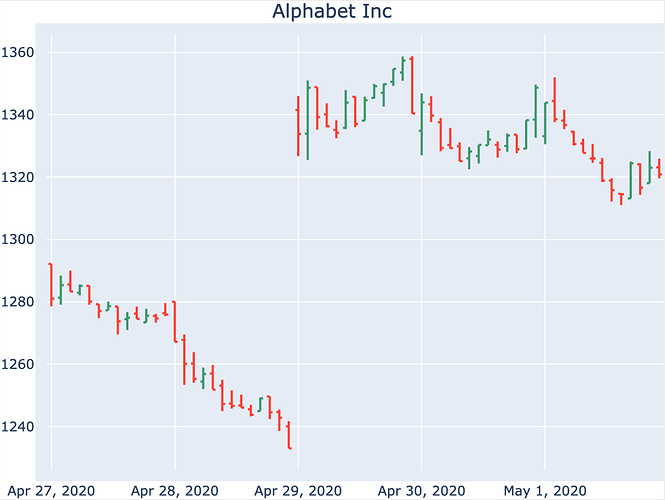
Task: Select the tall red bar on the Apr 28 gridline
Action: click(x=174, y=321)
